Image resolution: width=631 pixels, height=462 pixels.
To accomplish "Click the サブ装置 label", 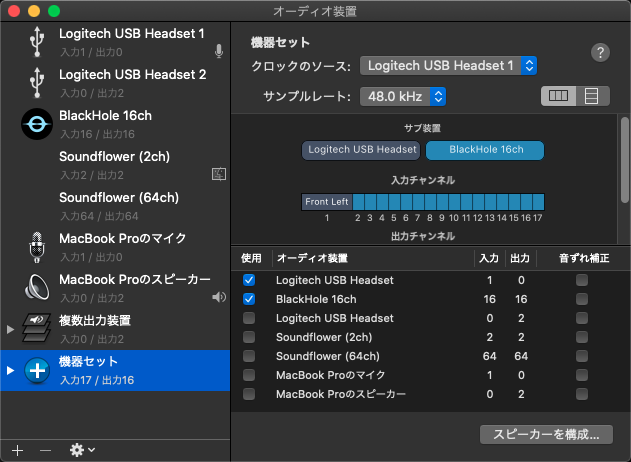I will (423, 128).
